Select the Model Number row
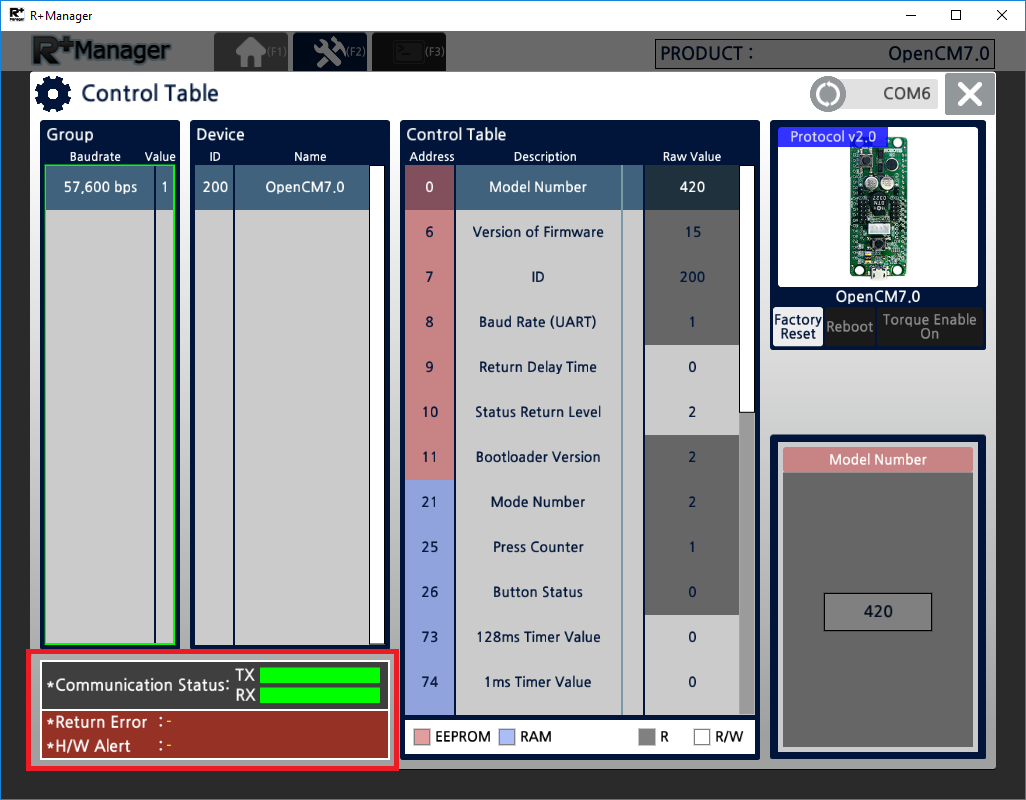1026x800 pixels. pyautogui.click(x=537, y=187)
